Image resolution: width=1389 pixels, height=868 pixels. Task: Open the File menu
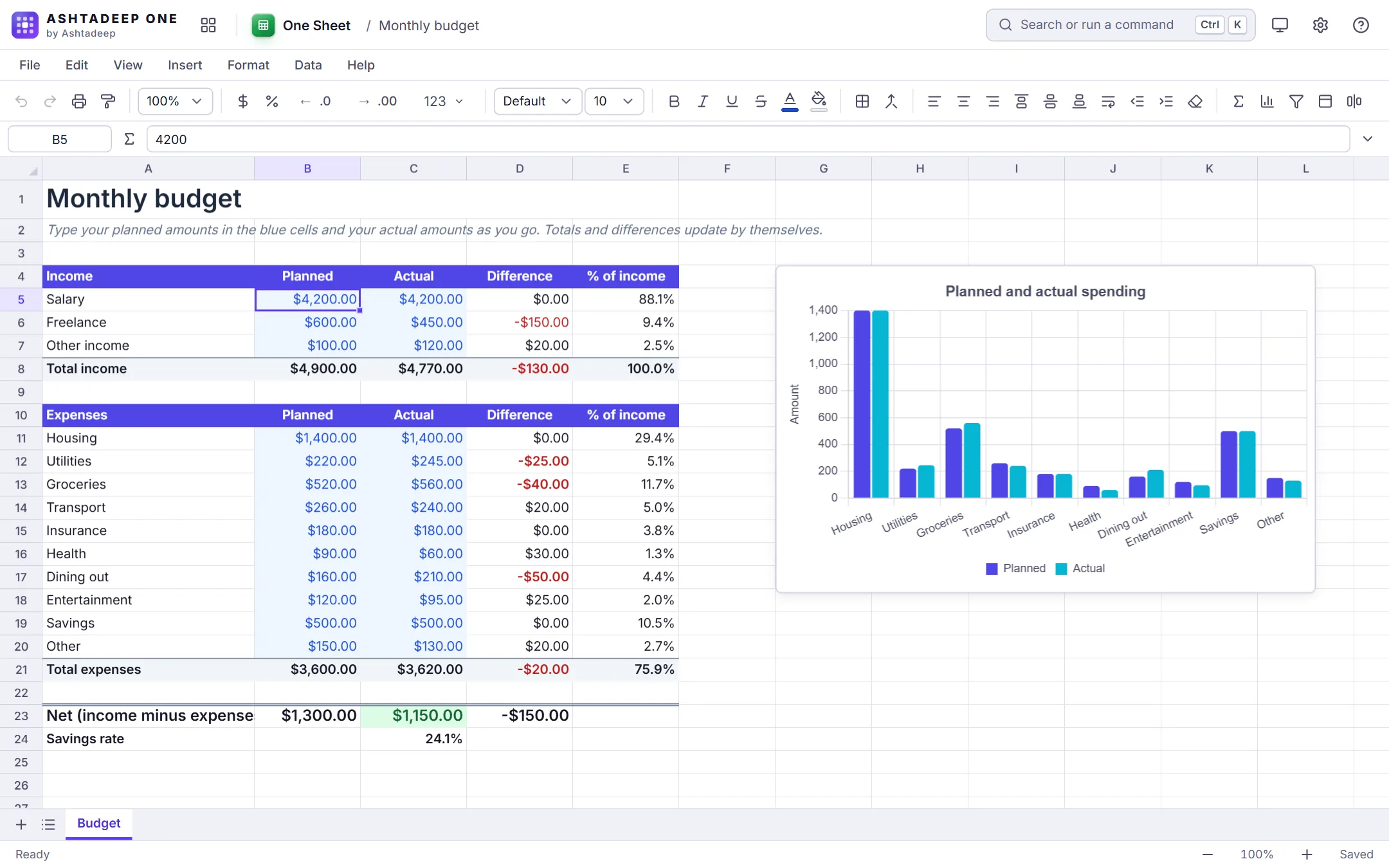coord(30,65)
